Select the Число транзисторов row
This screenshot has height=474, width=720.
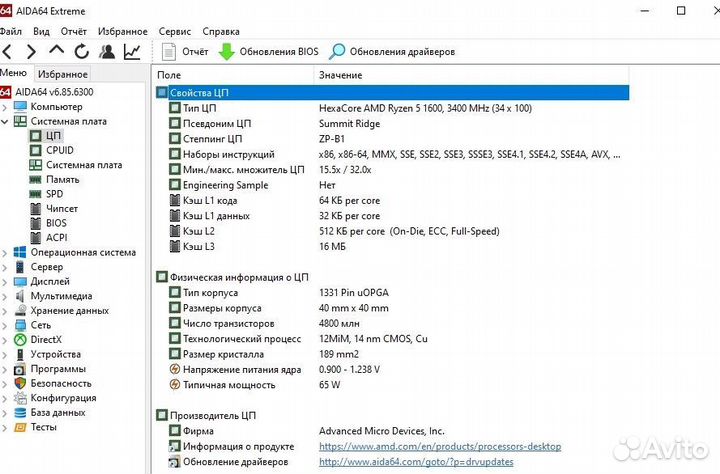(x=393, y=323)
